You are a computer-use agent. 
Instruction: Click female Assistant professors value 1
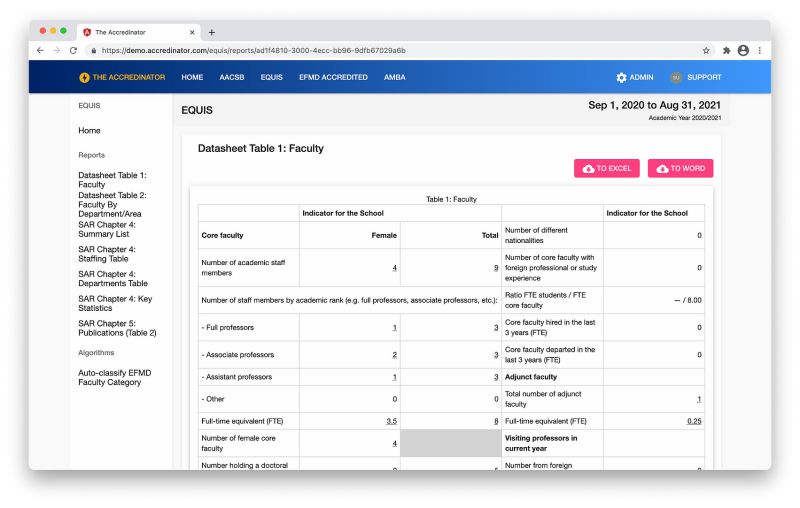click(x=394, y=377)
